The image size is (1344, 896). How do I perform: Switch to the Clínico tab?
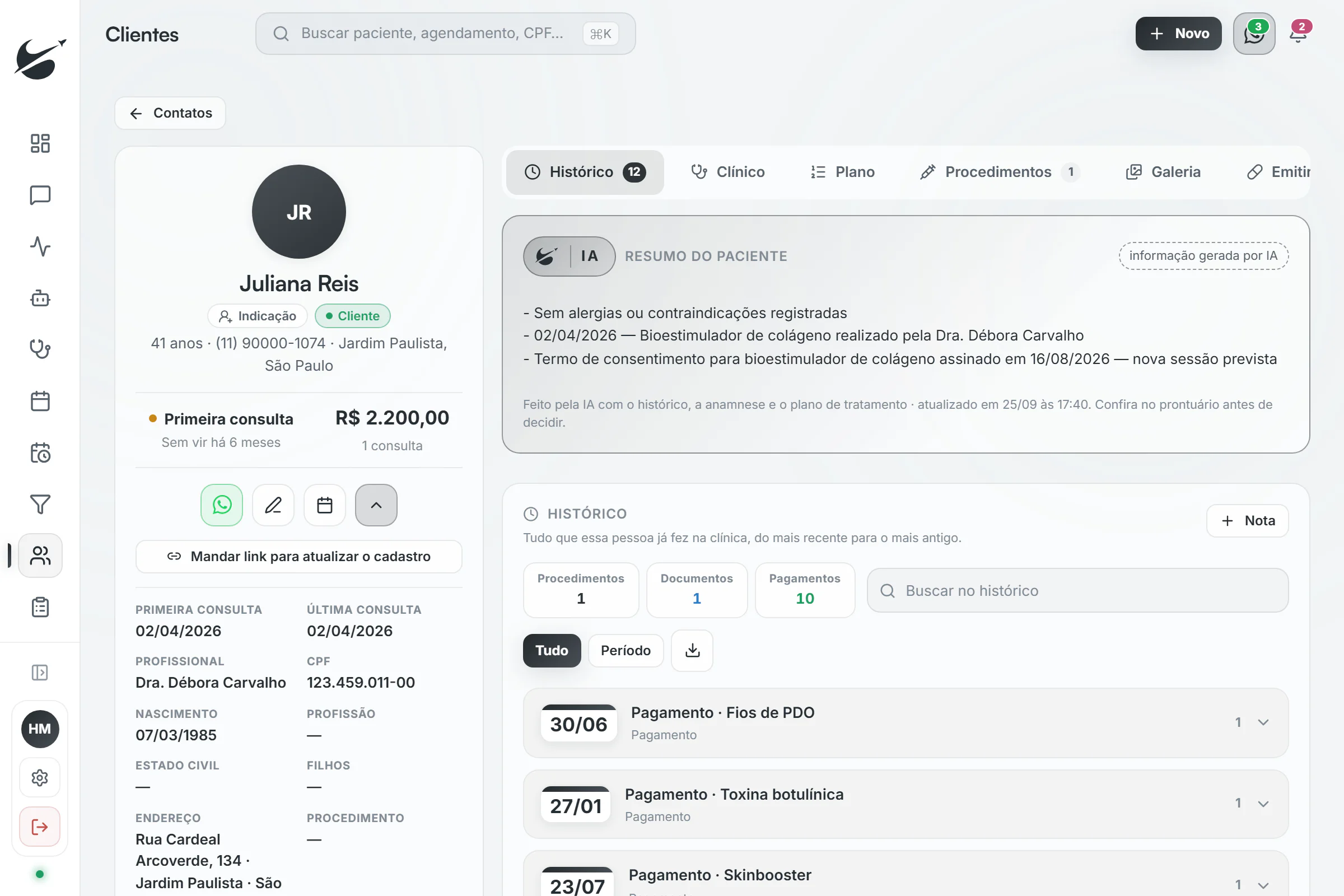tap(727, 172)
